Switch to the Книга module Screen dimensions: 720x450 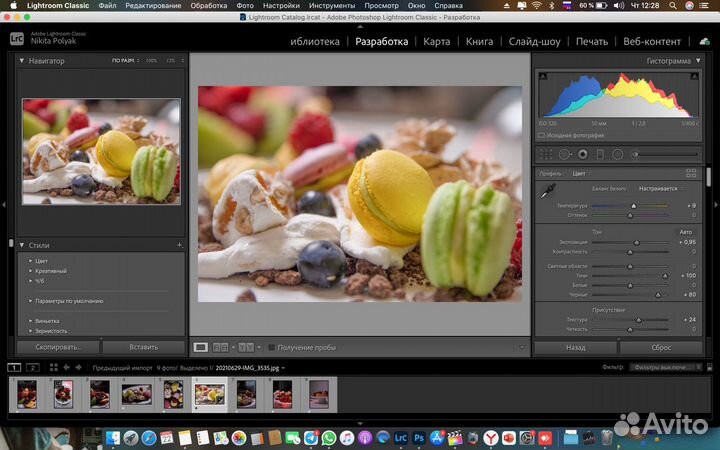(x=479, y=41)
